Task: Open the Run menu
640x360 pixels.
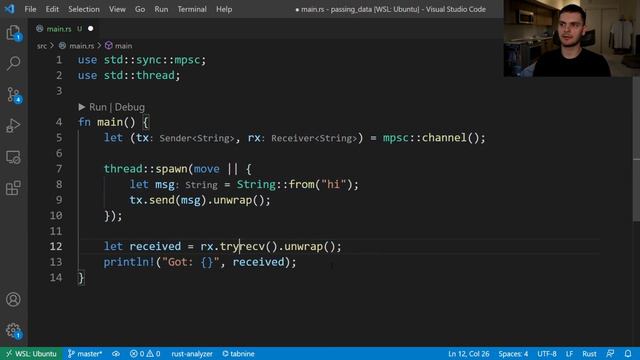Action: tap(161, 9)
